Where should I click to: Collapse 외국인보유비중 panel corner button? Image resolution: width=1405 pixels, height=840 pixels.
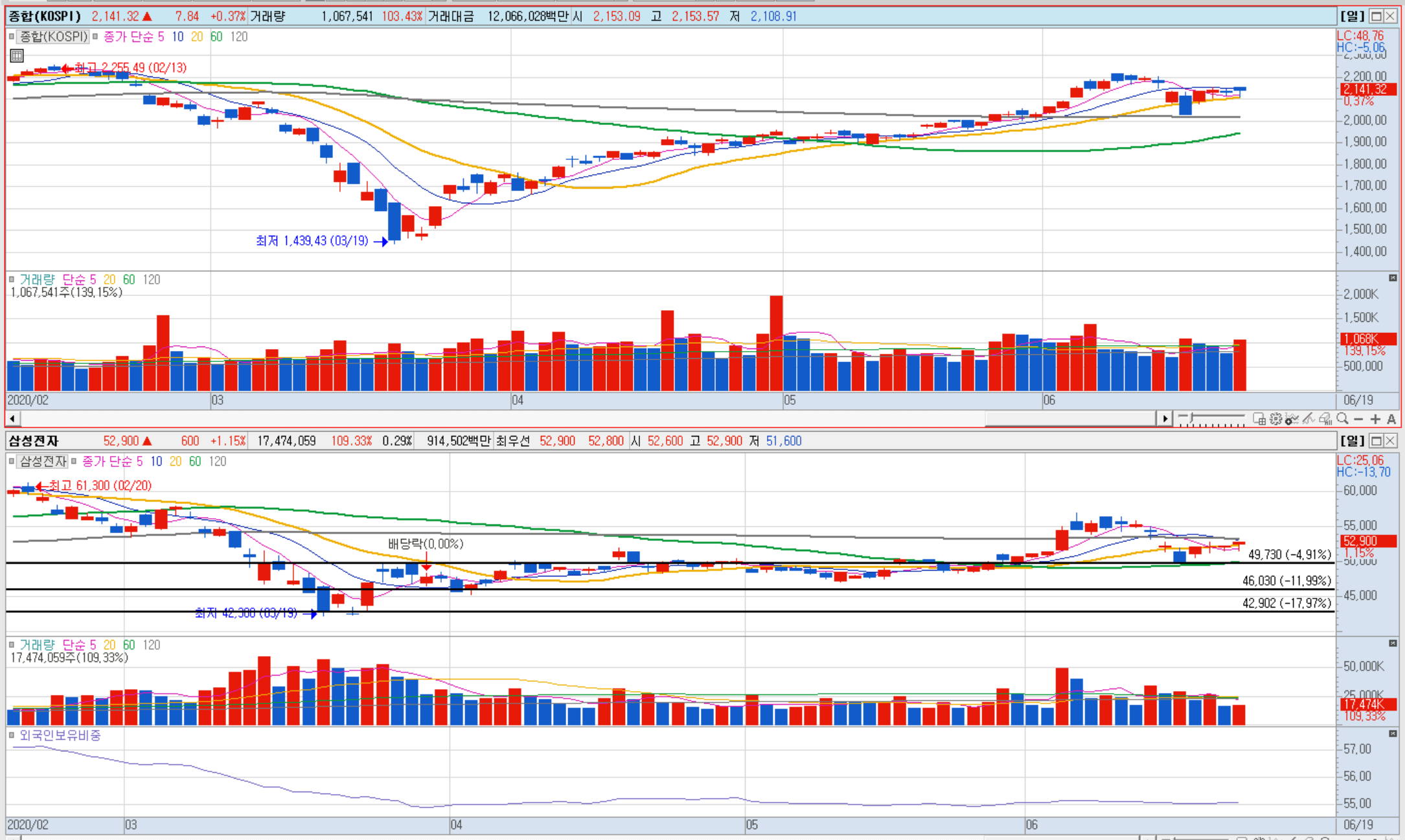1393,734
